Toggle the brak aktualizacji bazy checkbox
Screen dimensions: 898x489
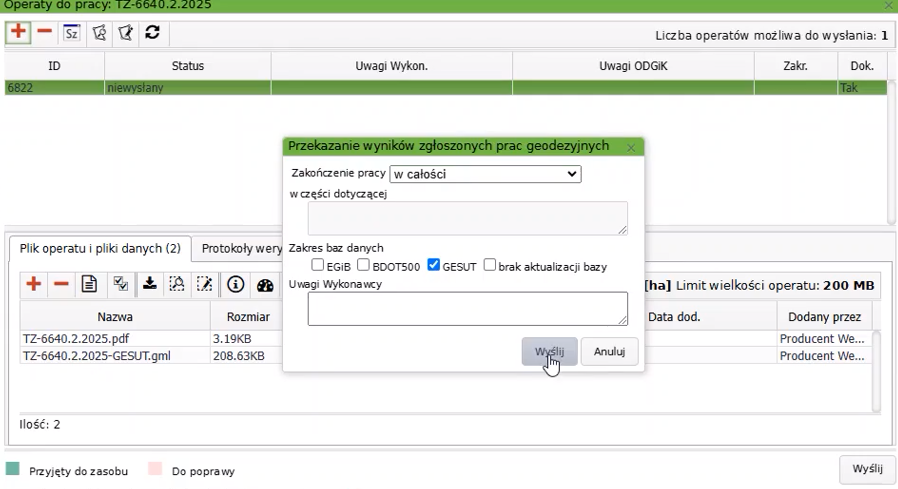tap(490, 266)
